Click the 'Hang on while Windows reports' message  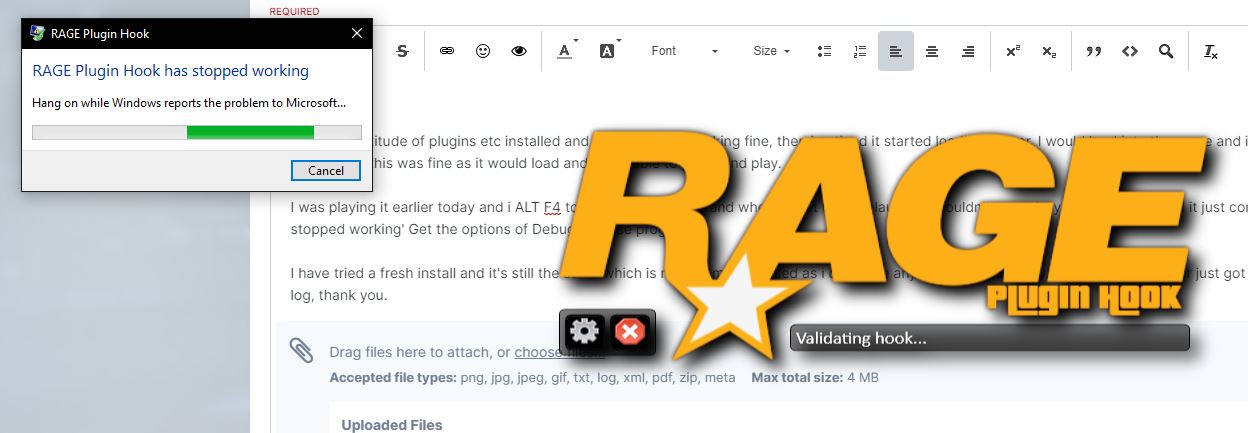(x=189, y=102)
